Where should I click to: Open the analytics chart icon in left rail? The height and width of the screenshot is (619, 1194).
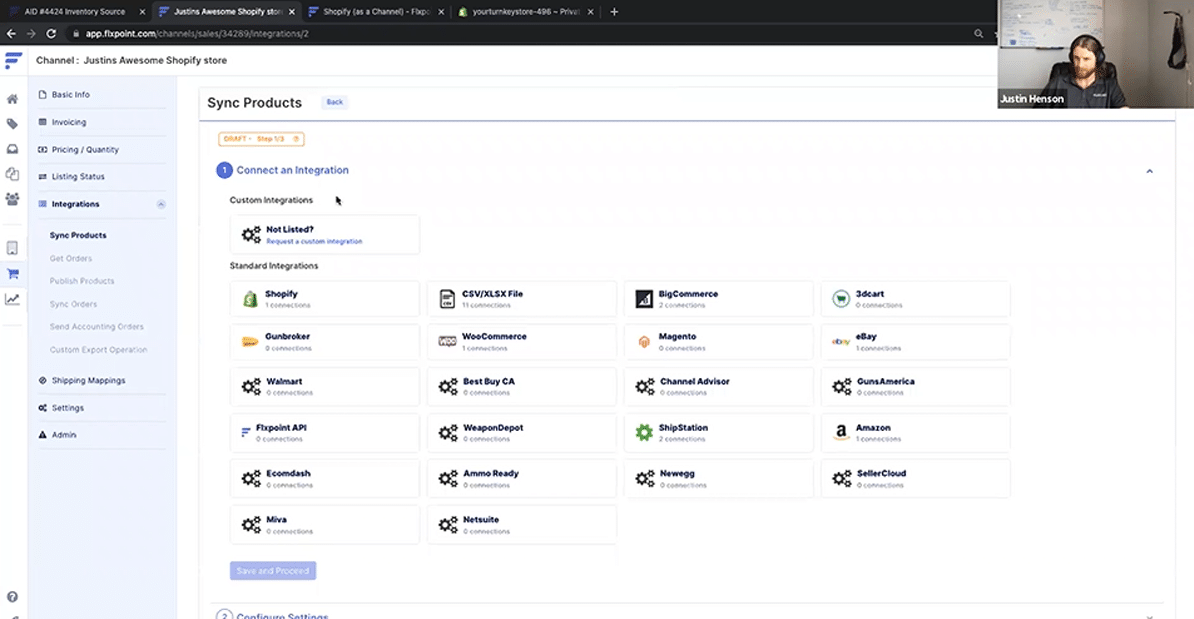[12, 299]
